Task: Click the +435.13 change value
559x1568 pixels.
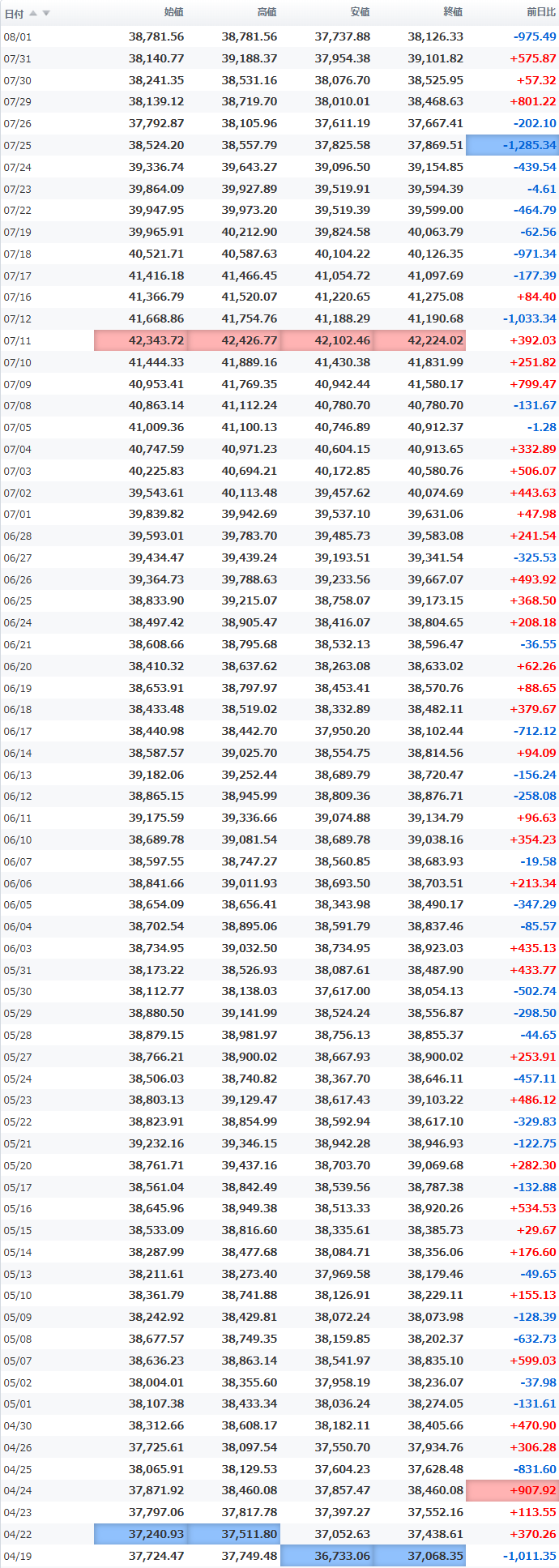Action: [x=533, y=948]
